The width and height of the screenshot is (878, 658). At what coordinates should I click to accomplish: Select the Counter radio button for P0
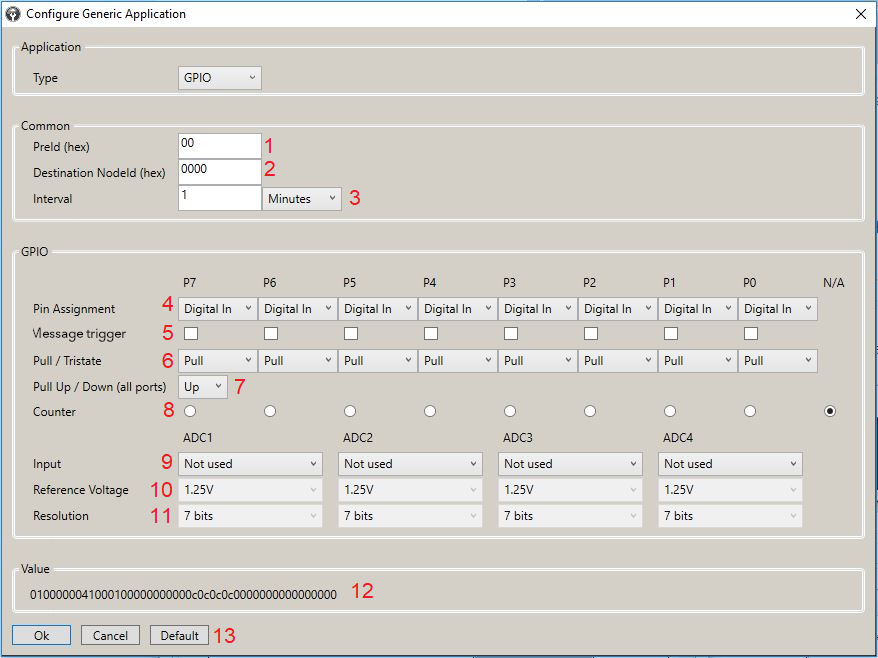(x=750, y=412)
